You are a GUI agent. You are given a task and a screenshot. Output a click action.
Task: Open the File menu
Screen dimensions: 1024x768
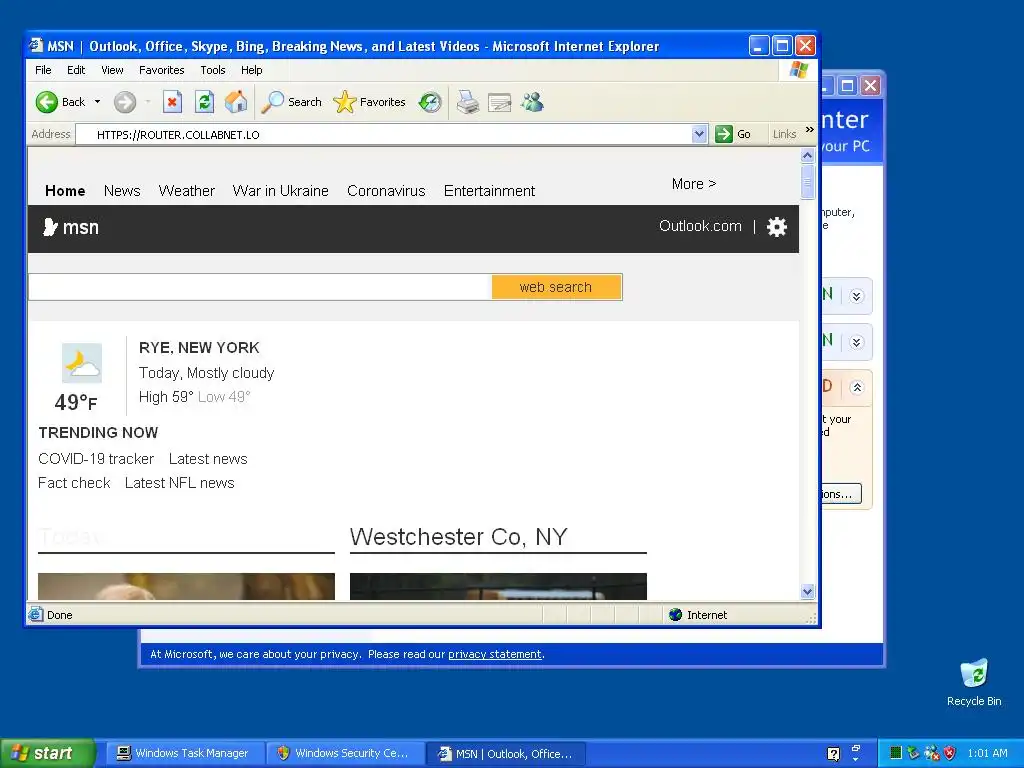tap(43, 70)
